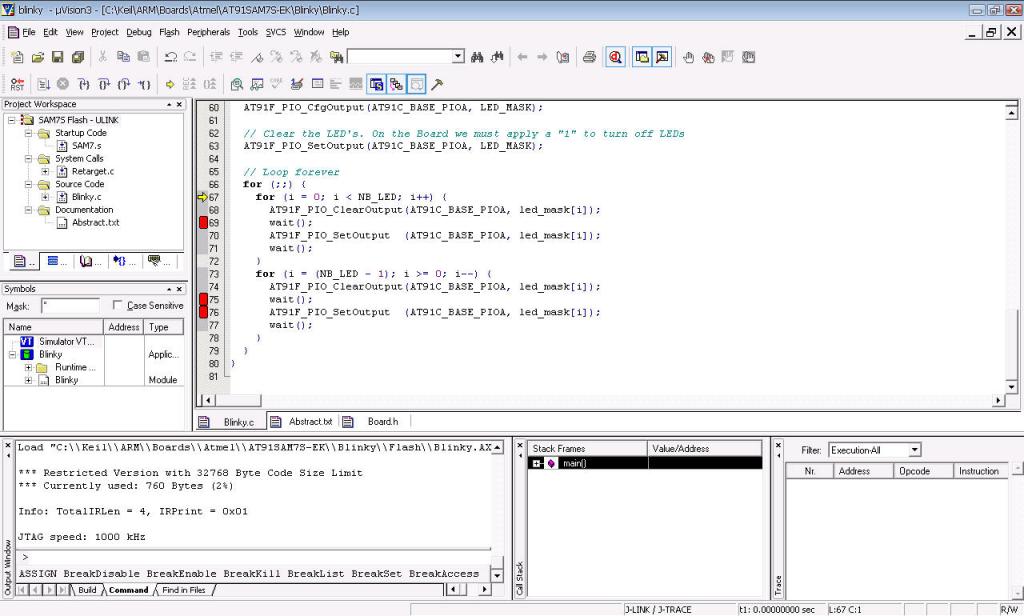Select the Build output tab
This screenshot has height=616, width=1024.
point(87,590)
